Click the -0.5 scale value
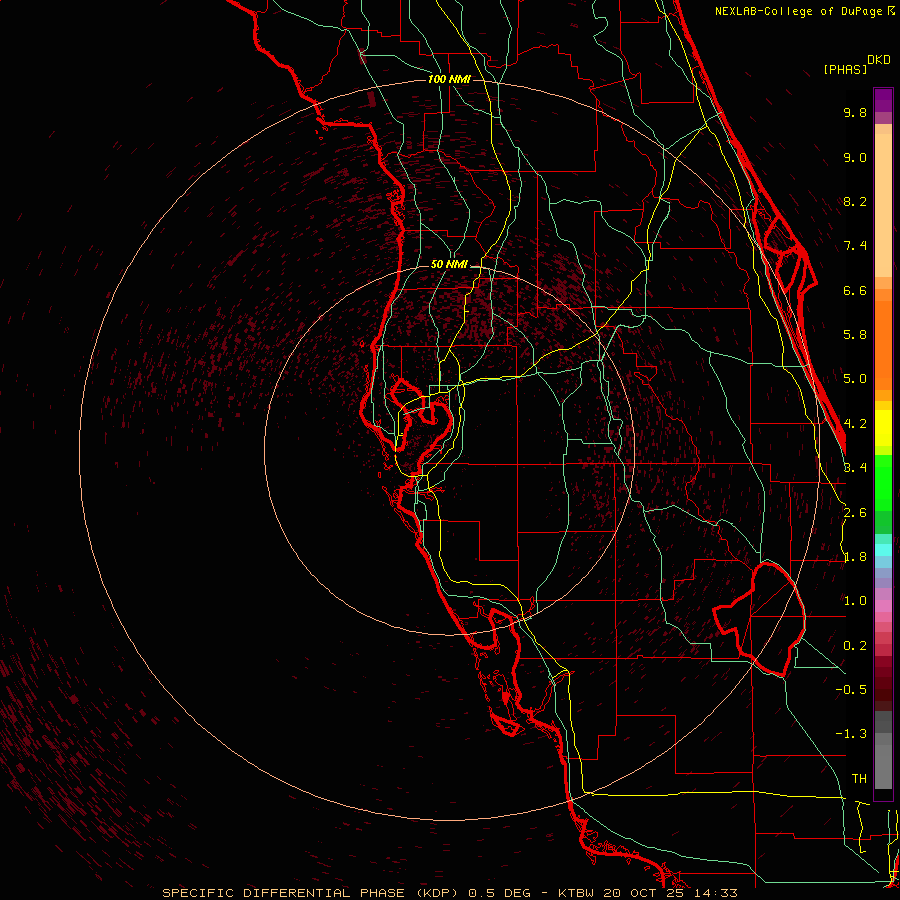The image size is (900, 900). coord(851,690)
